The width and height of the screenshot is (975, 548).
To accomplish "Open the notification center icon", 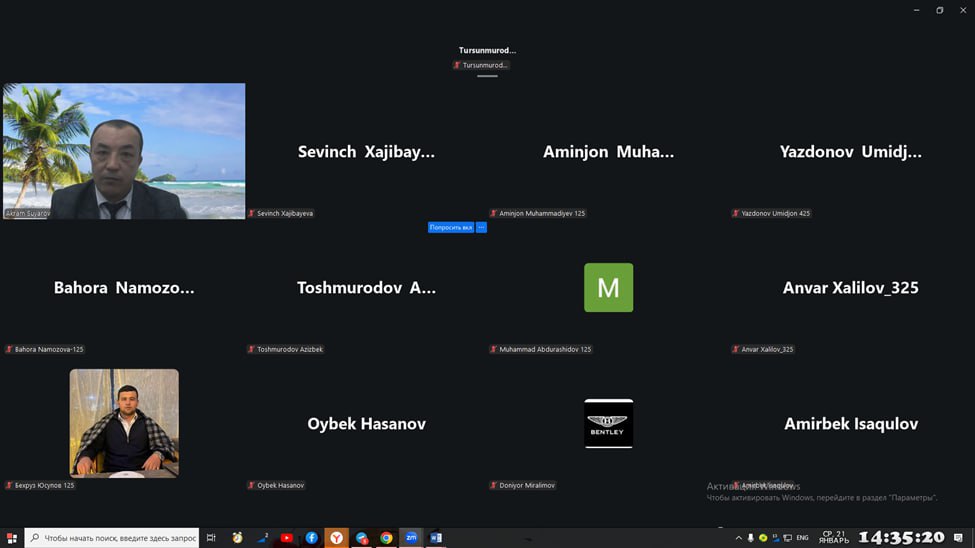I will [958, 538].
